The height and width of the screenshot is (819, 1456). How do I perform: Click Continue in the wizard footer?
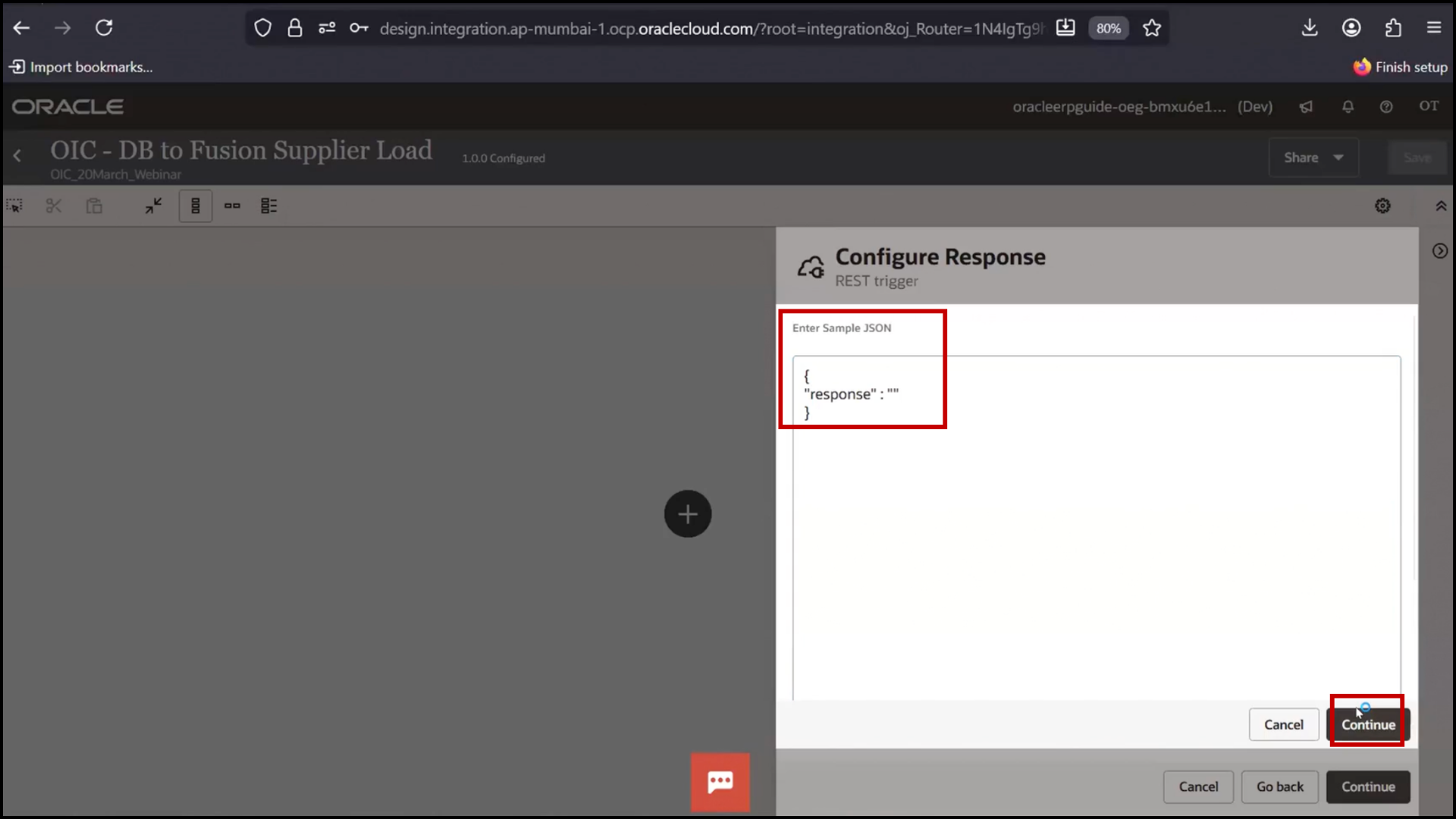point(1368,787)
